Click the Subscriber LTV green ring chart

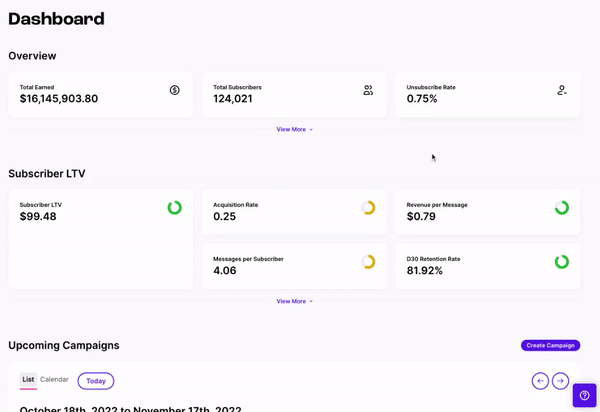tap(175, 208)
